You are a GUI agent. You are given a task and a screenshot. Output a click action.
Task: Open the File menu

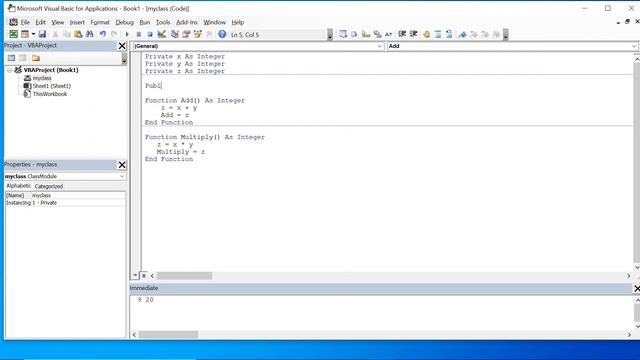(25, 22)
